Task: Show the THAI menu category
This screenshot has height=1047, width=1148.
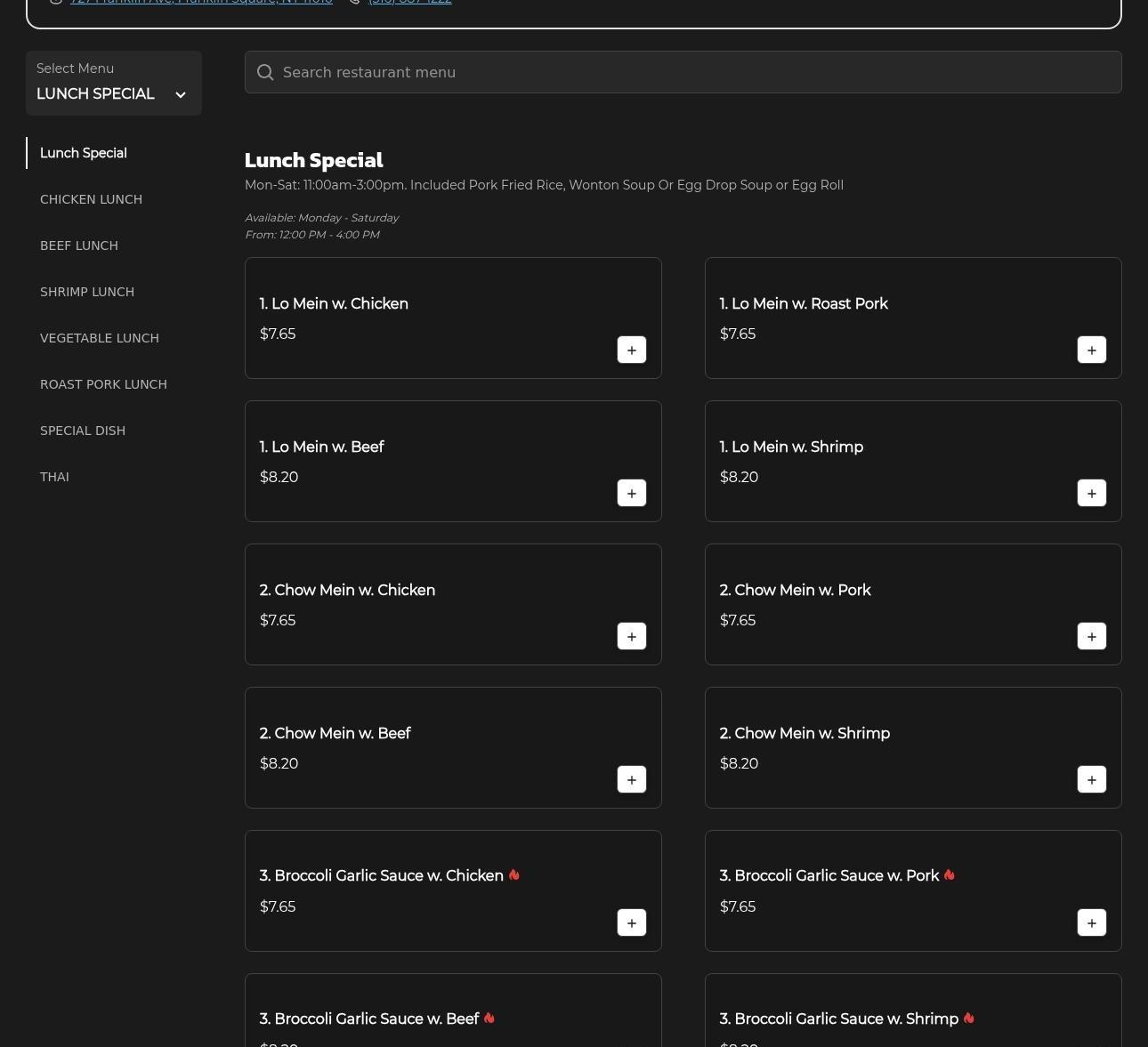Action: (54, 477)
